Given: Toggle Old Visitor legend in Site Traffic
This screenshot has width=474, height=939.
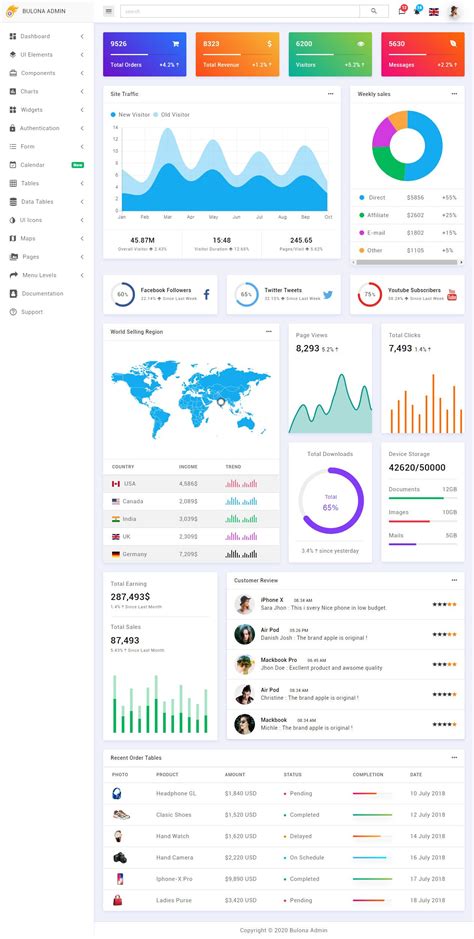Looking at the screenshot, I should (x=171, y=114).
